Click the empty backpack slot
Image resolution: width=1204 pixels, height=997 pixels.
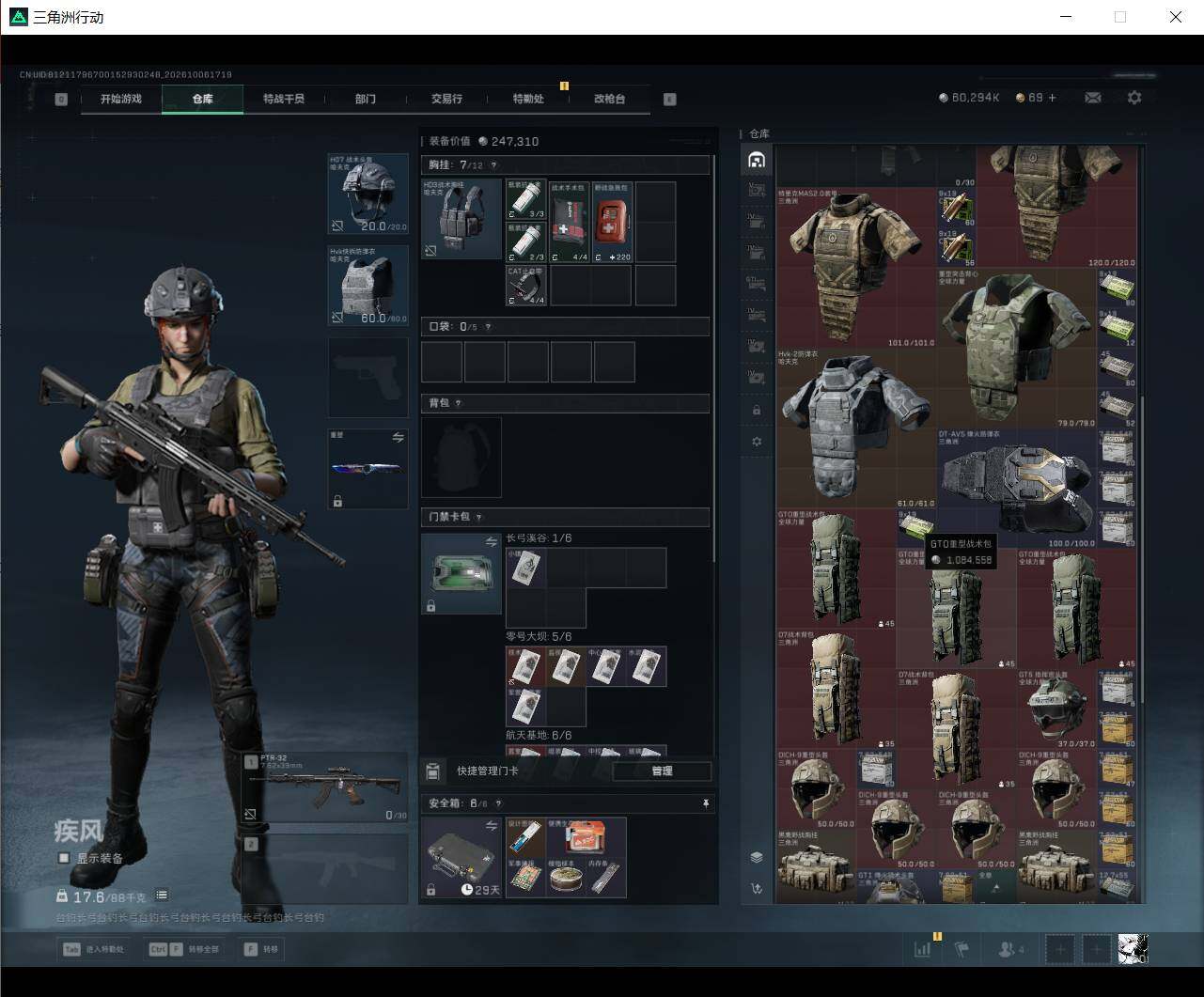pos(461,458)
